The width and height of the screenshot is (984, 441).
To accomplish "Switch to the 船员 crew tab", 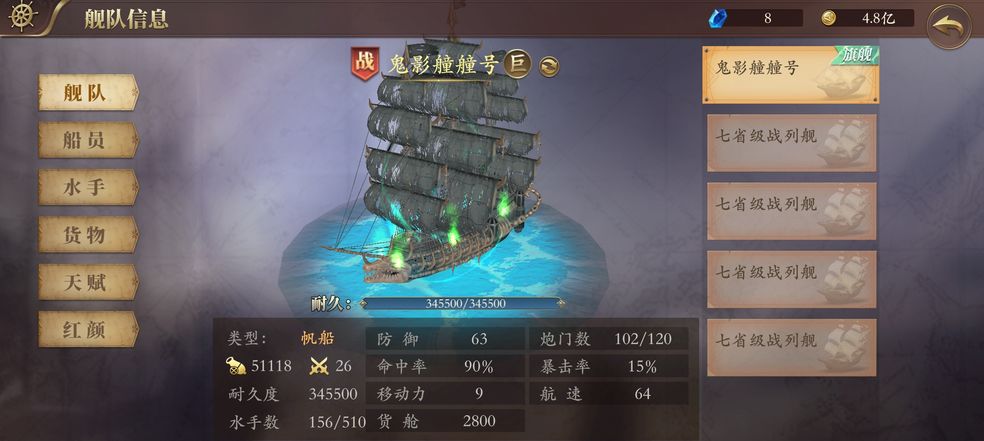I will (x=88, y=140).
